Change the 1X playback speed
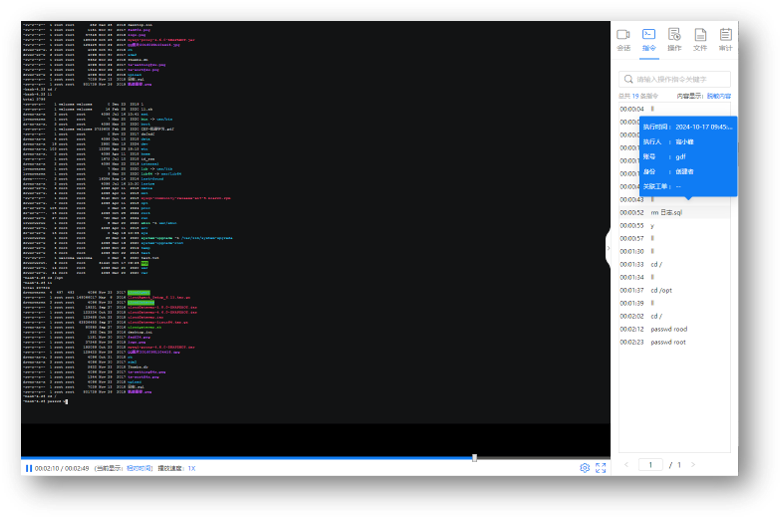This screenshot has height=518, width=781. tap(191, 468)
